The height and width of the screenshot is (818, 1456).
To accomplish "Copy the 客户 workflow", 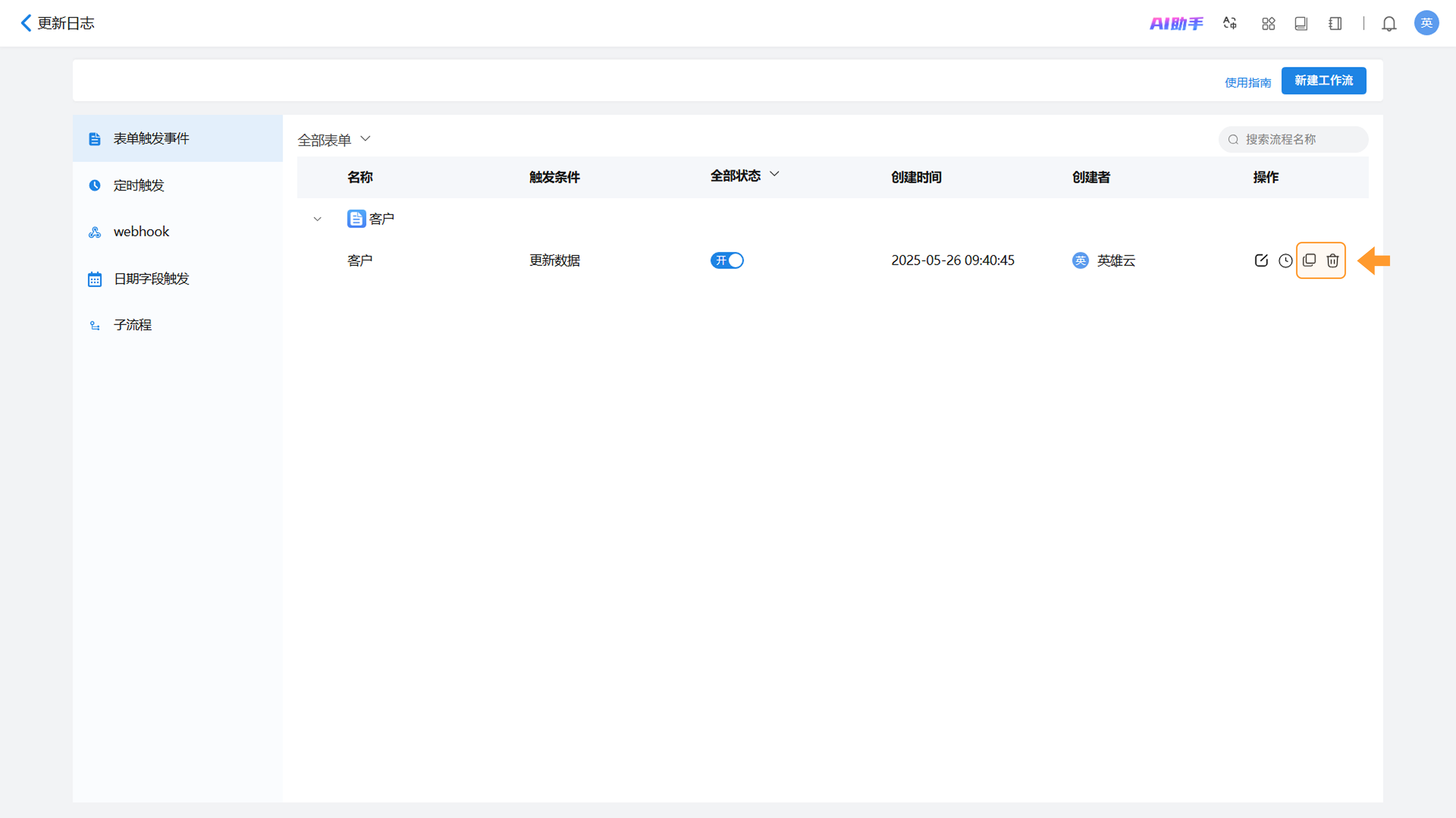I will pyautogui.click(x=1309, y=260).
